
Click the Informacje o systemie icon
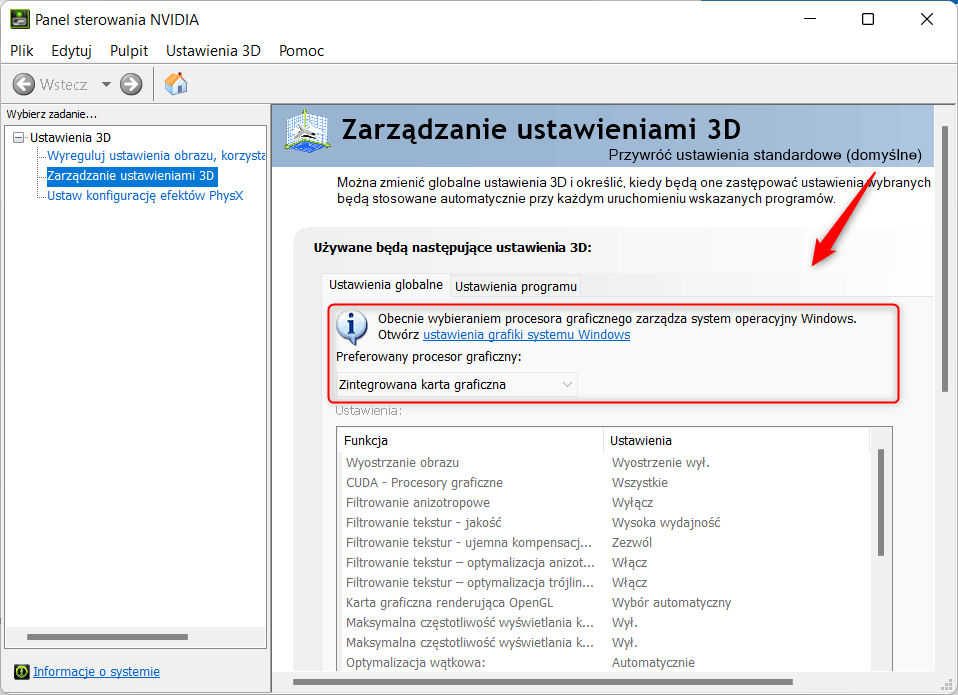click(x=21, y=672)
